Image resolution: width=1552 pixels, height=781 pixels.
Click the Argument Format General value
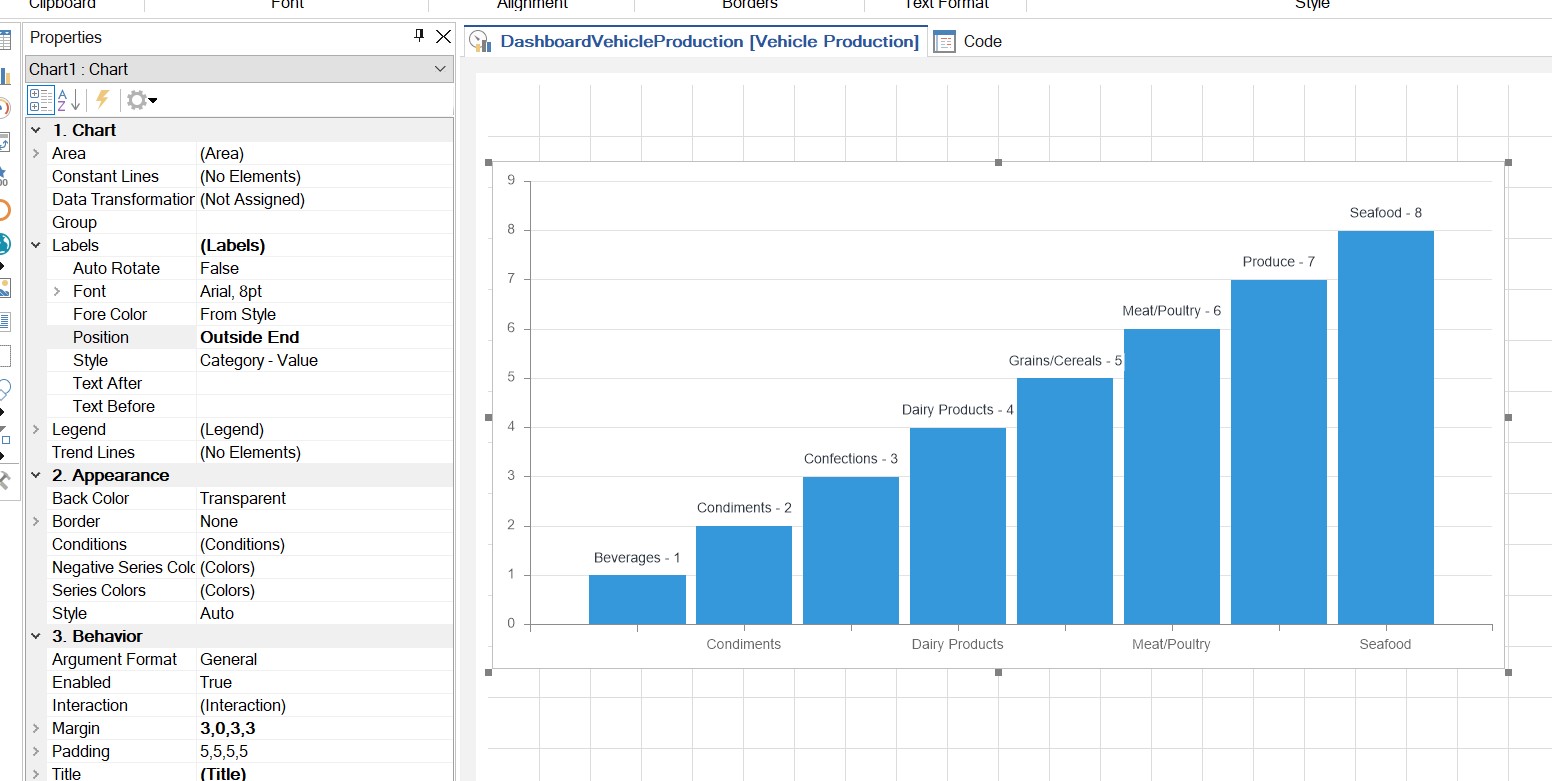[x=324, y=659]
